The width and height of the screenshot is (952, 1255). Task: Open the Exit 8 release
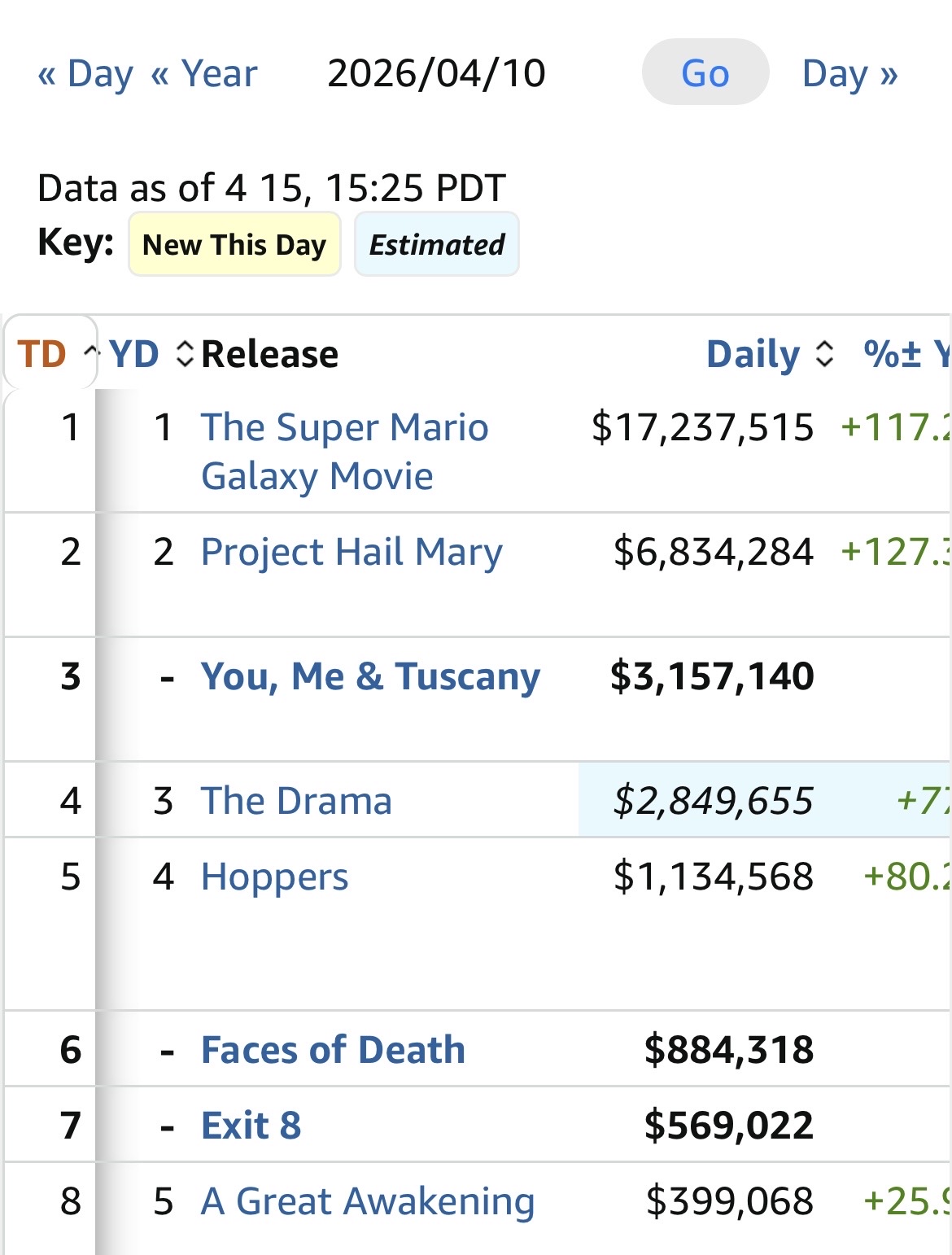251,1126
